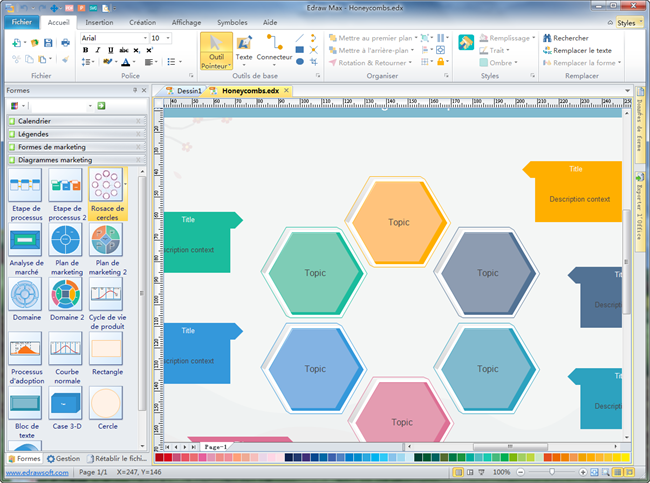Viewport: 650px width, 483px height.
Task: Select the orange Topic hexagon
Action: (x=398, y=222)
